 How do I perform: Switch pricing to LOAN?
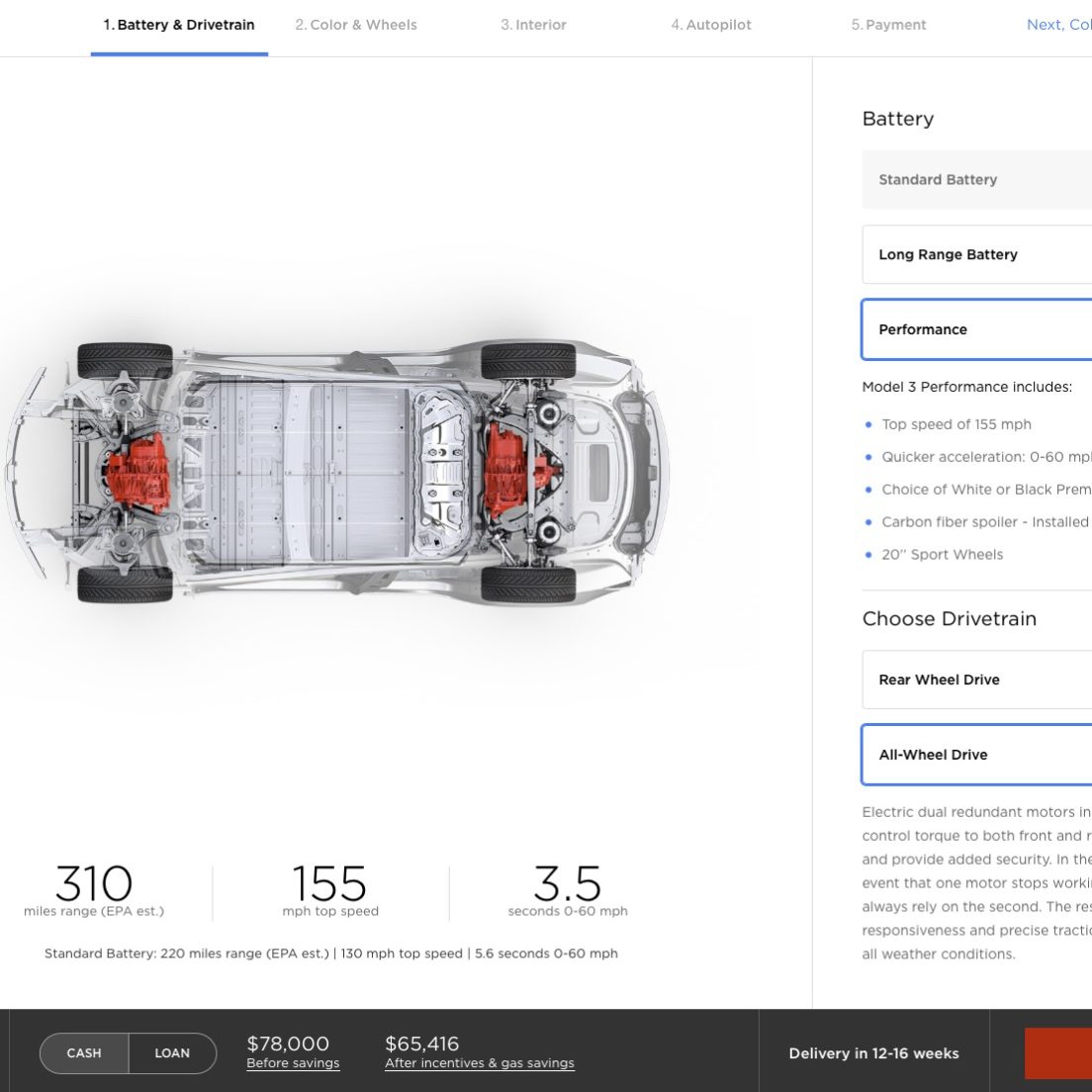(172, 1053)
